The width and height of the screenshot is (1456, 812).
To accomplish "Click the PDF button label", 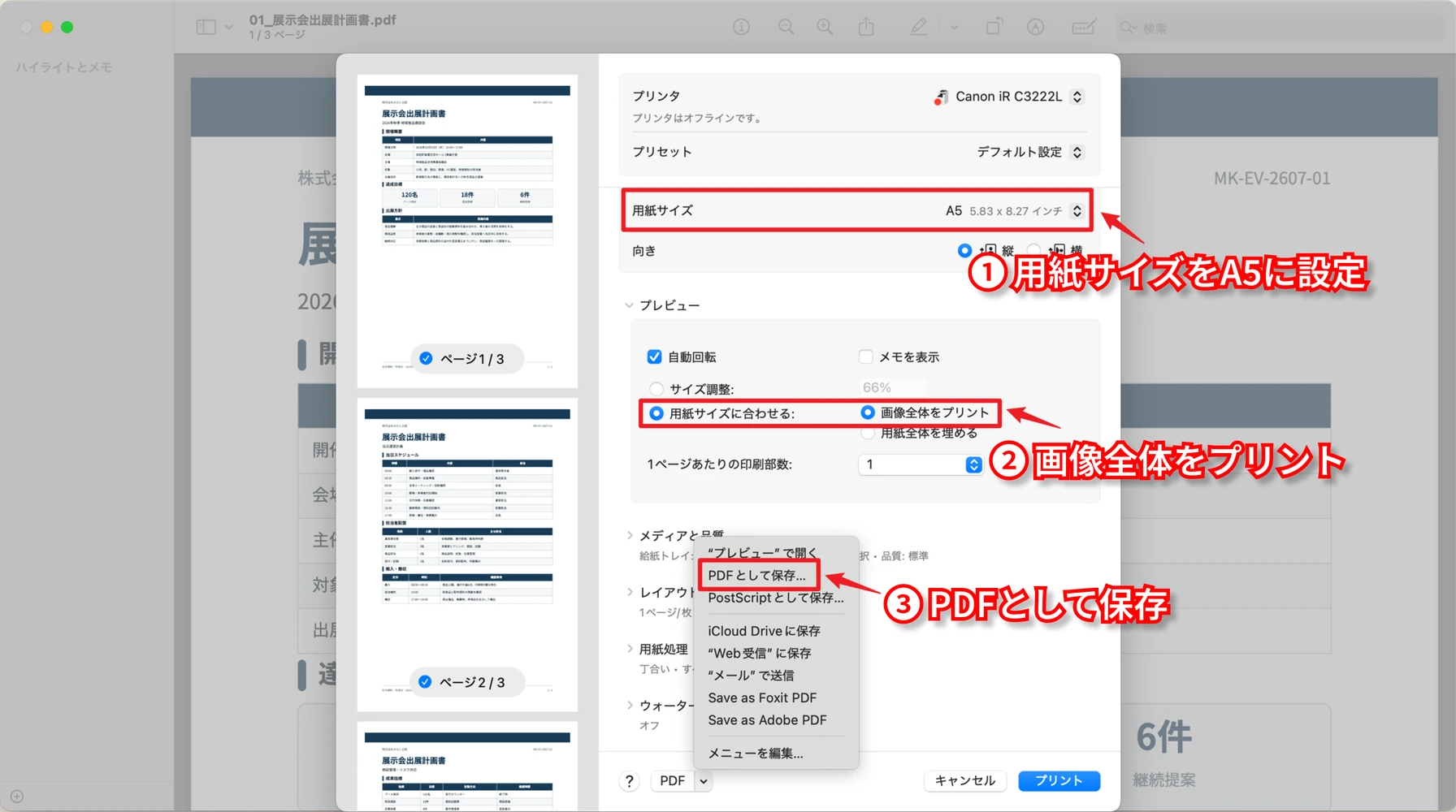I will 673,781.
